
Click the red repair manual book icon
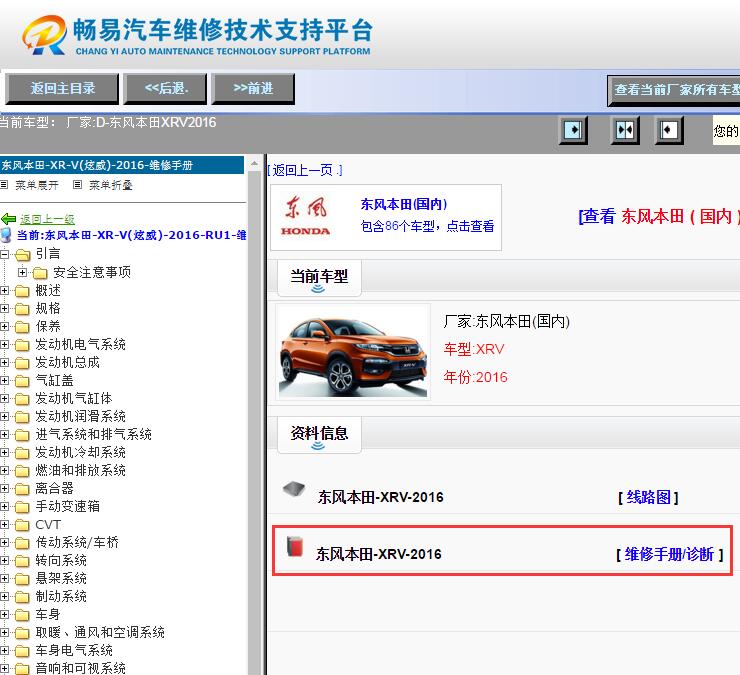(295, 546)
